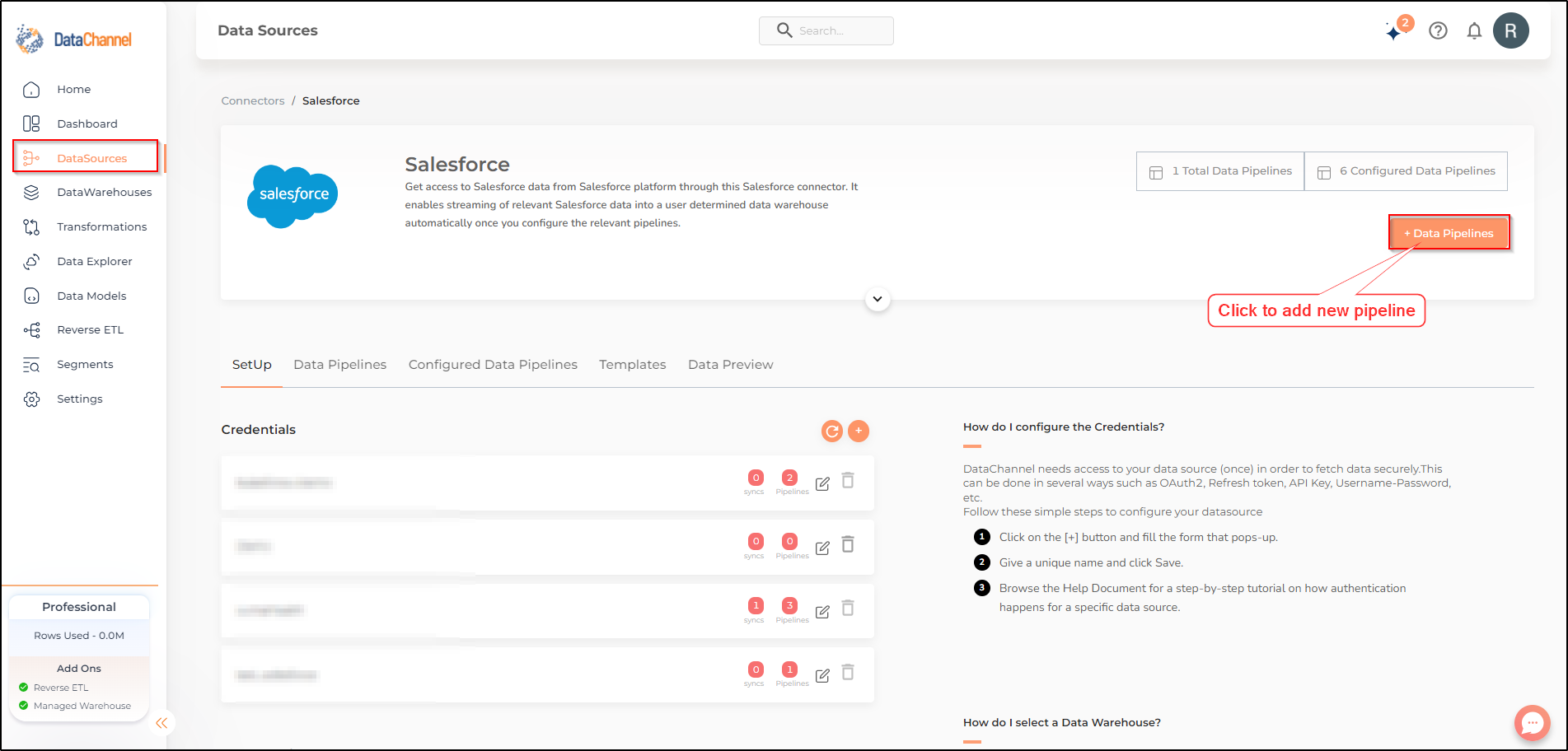The width and height of the screenshot is (1568, 751).
Task: Delete the credential with 2 pipelines
Action: coord(848,480)
